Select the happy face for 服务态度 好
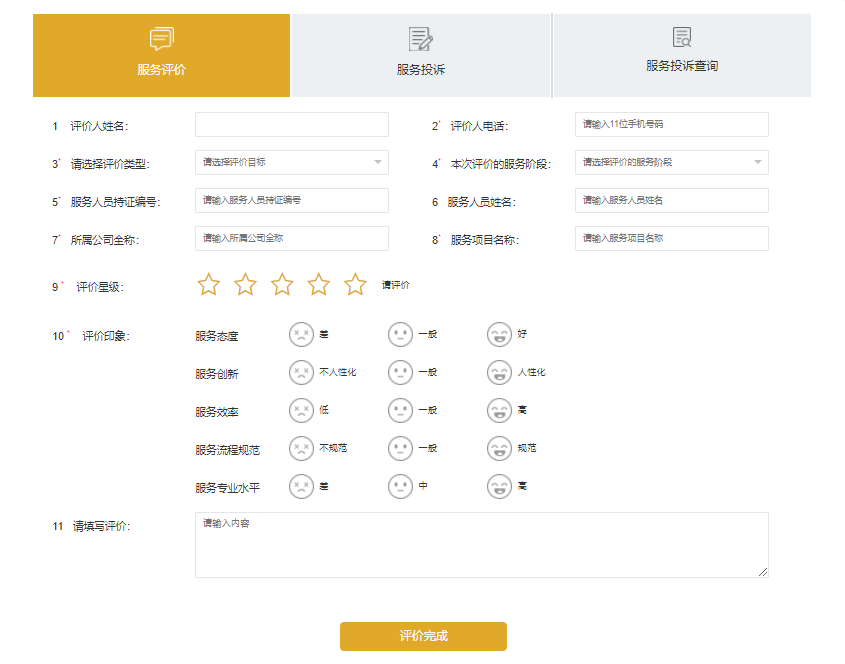Viewport: 845px width, 664px height. click(x=500, y=334)
